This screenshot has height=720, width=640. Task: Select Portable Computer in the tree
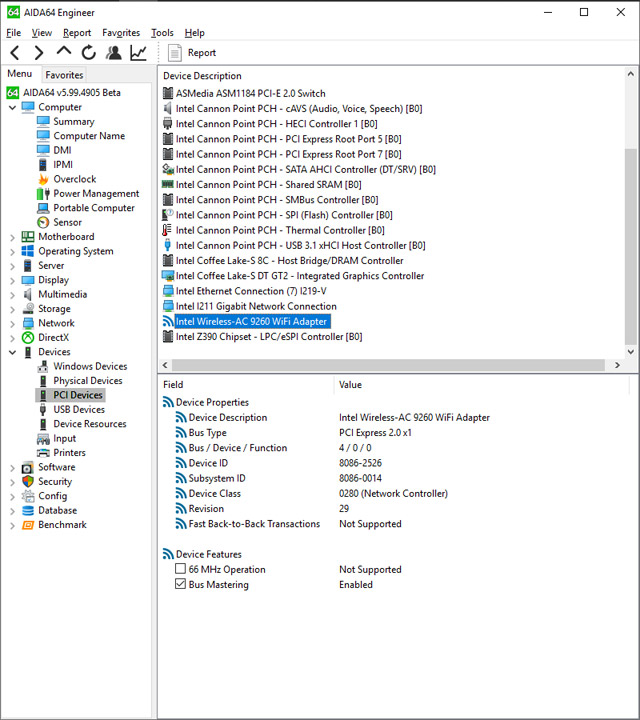[94, 208]
